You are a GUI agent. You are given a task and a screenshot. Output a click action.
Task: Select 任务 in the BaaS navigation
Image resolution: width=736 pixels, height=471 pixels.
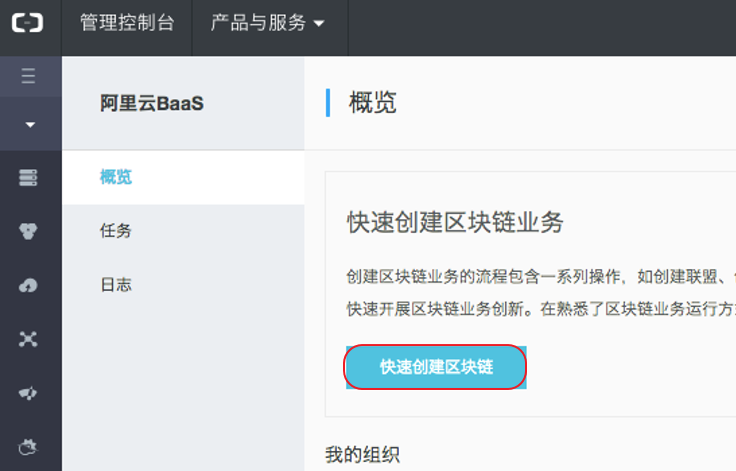[x=183, y=231]
